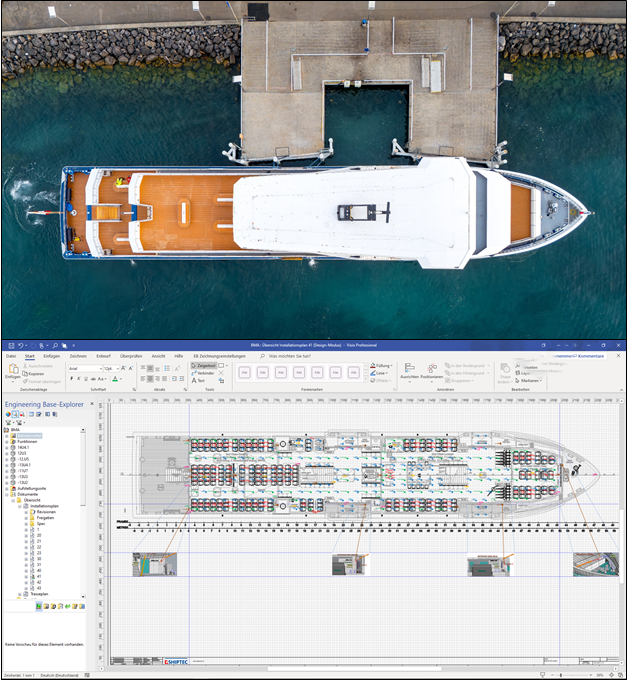Select the stern deck detail thumbnail
The image size is (628, 680).
pos(155,564)
